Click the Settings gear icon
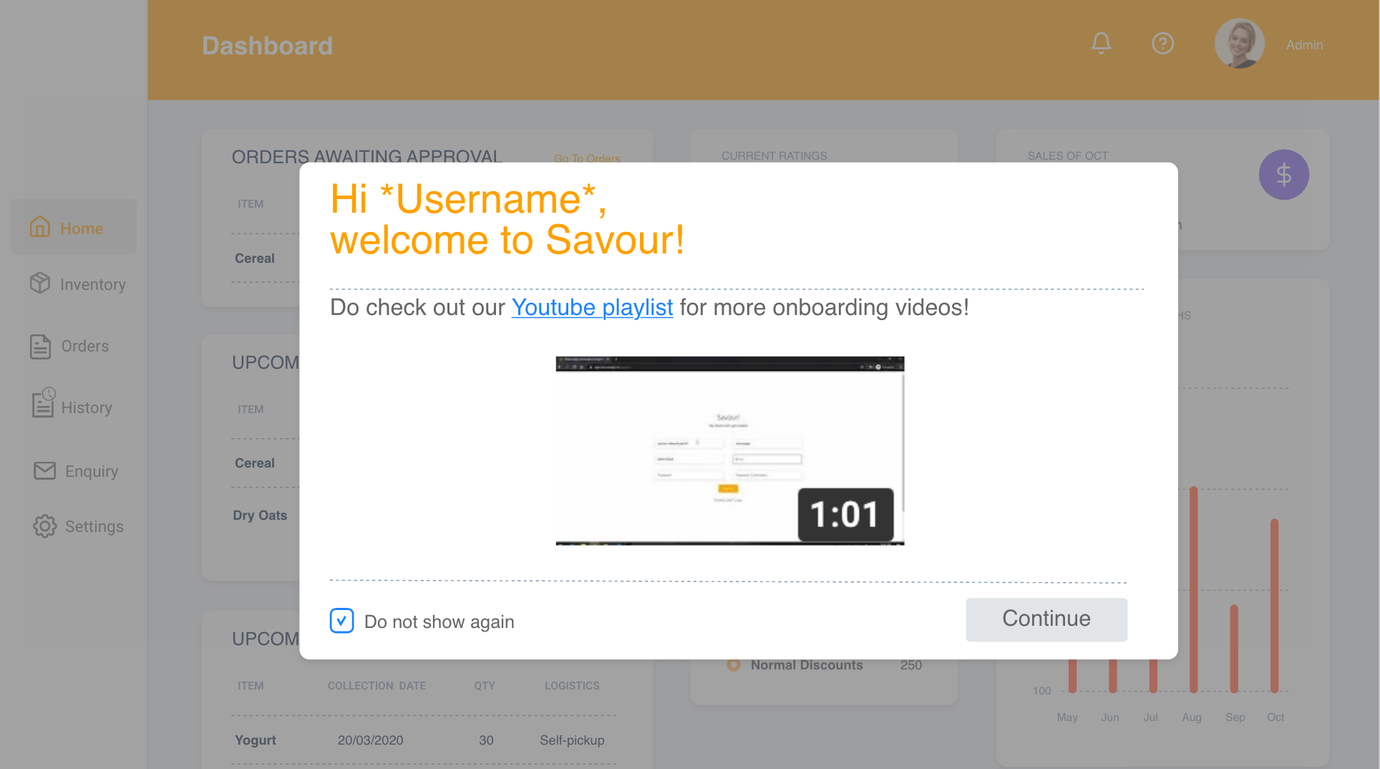This screenshot has width=1380, height=769. point(44,526)
